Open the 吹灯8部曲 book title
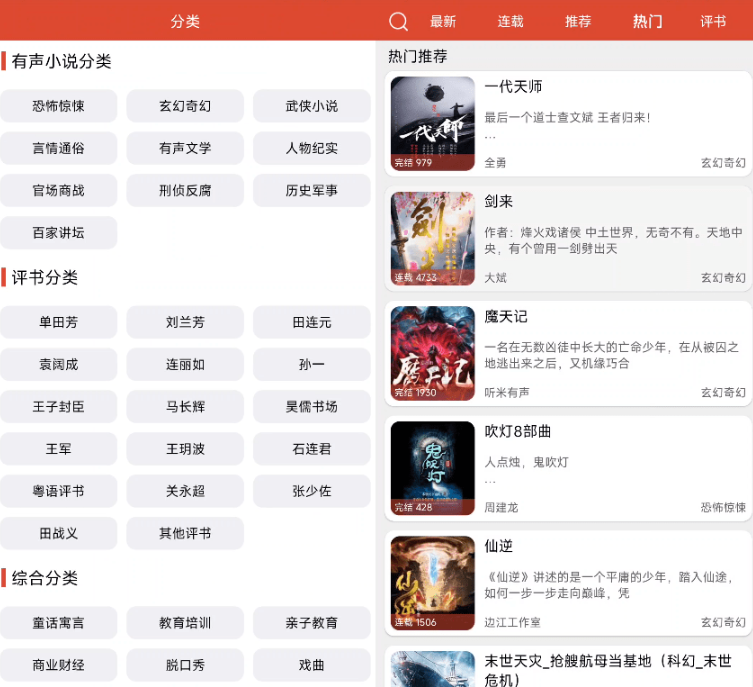The height and width of the screenshot is (687, 753). [x=517, y=431]
